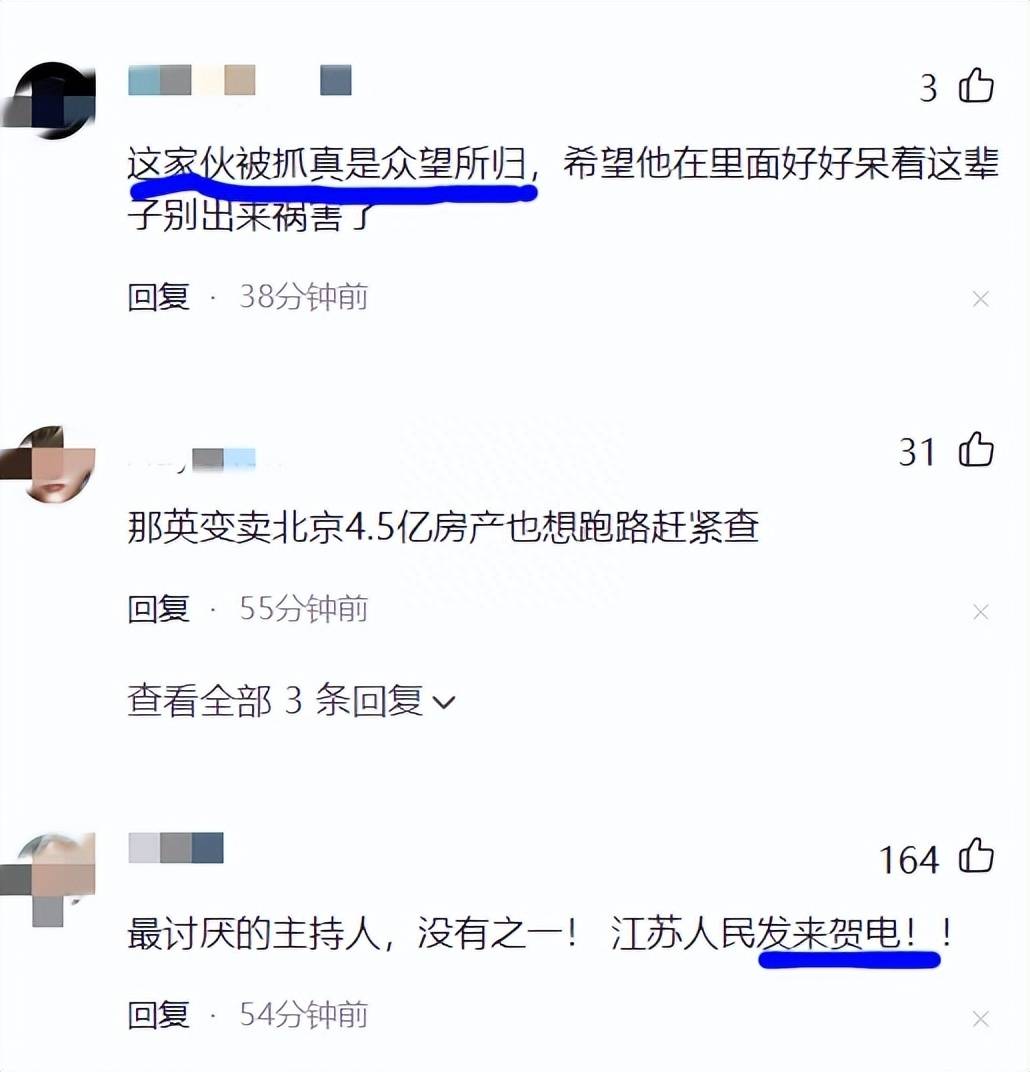Click the chevron next to 条回复
The height and width of the screenshot is (1072, 1030).
444,703
